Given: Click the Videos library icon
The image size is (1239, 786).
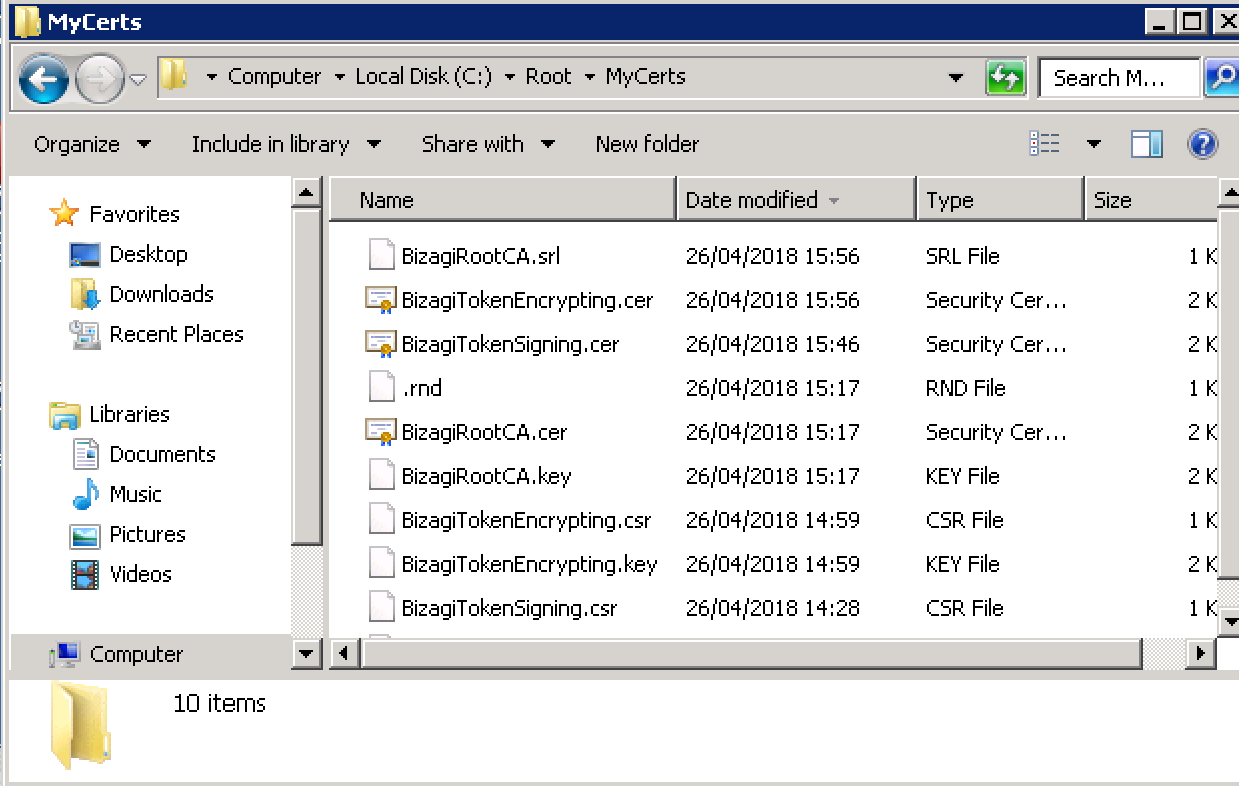Looking at the screenshot, I should [x=85, y=574].
